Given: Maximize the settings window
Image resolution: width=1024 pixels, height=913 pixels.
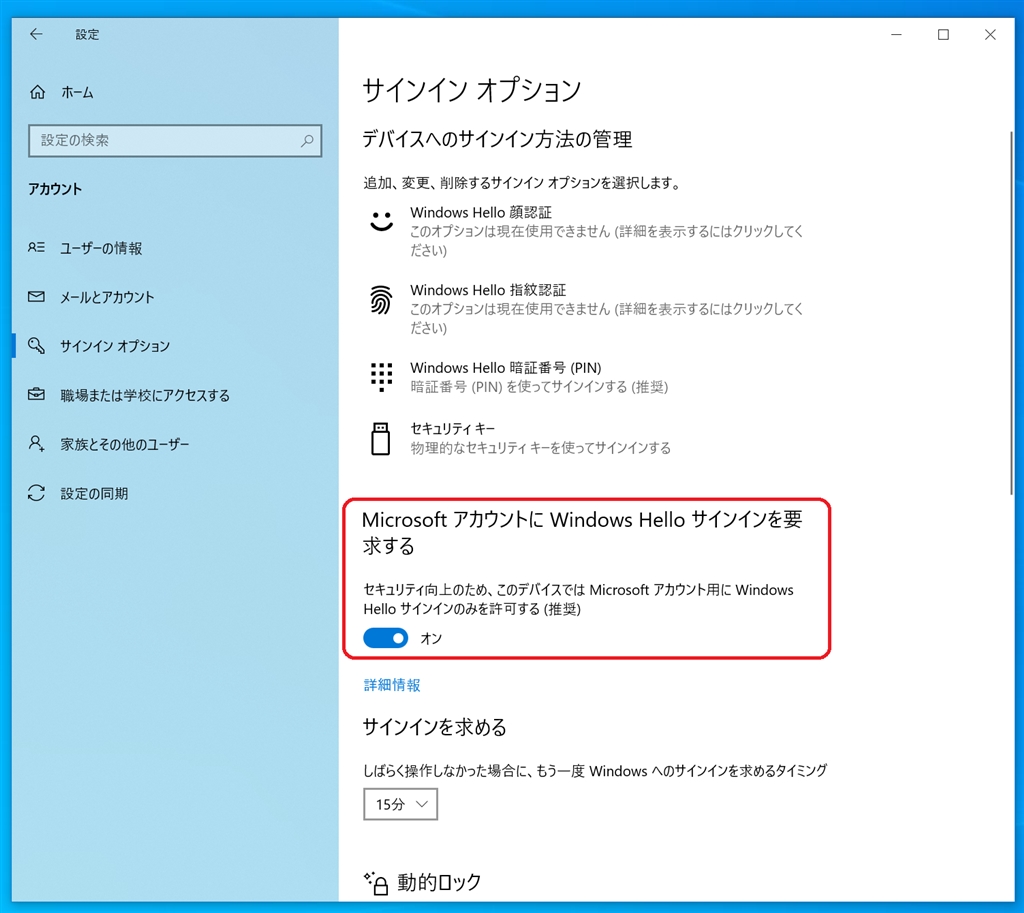Looking at the screenshot, I should click(x=943, y=34).
